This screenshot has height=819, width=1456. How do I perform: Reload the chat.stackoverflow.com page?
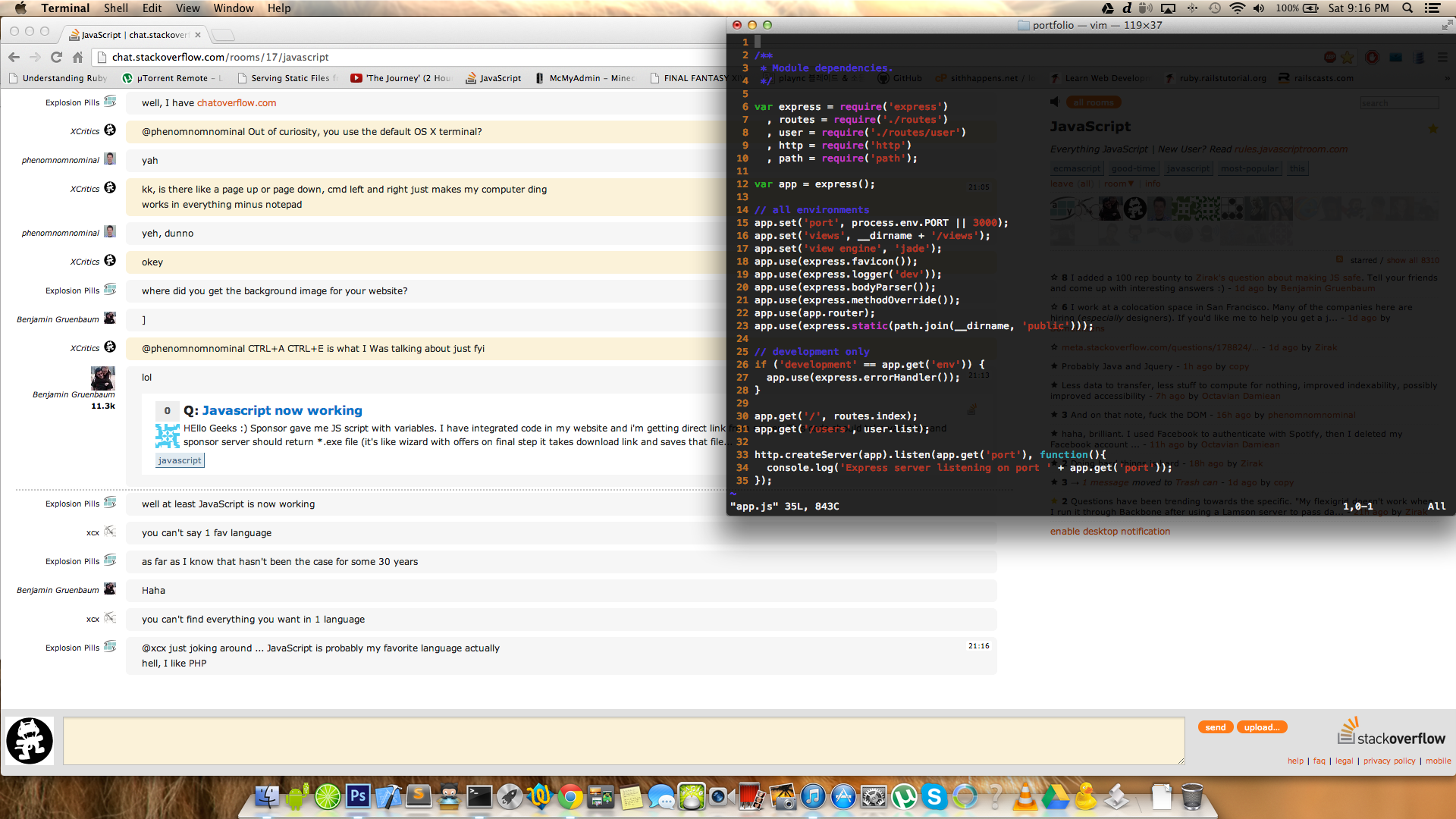tap(56, 57)
